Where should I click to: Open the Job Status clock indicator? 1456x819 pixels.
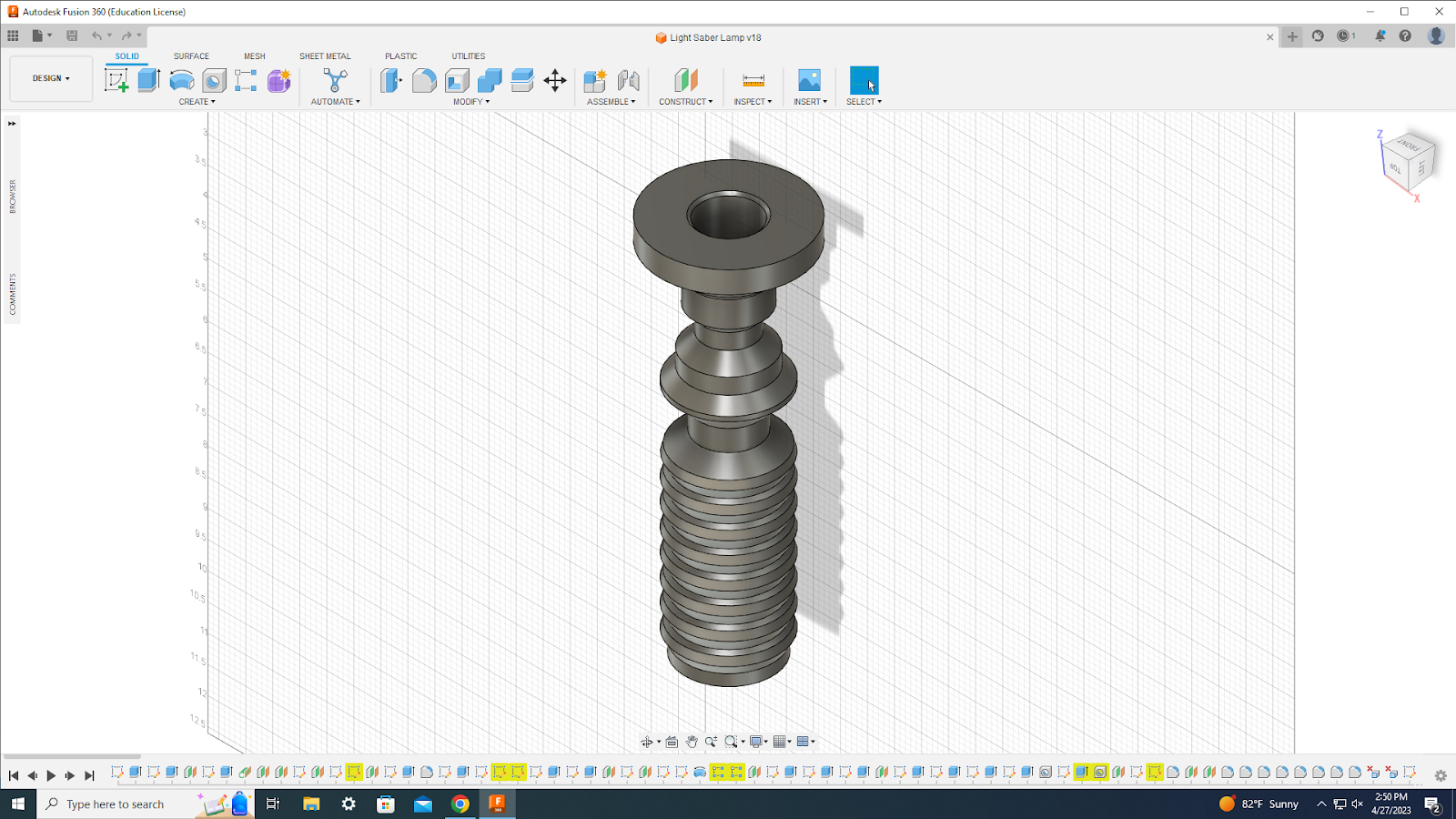[1345, 35]
